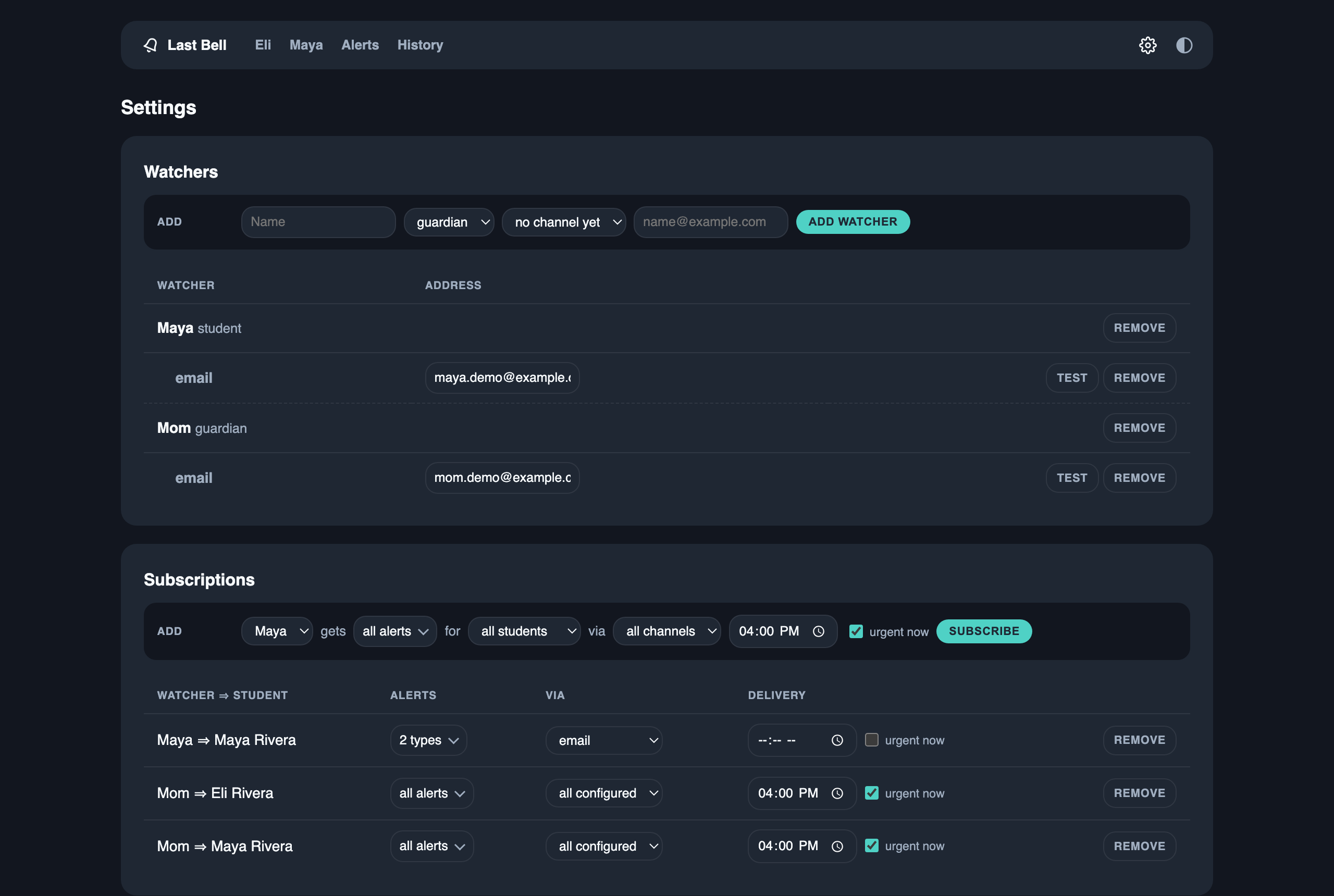This screenshot has width=1334, height=896.
Task: Open the History tab
Action: tap(420, 45)
